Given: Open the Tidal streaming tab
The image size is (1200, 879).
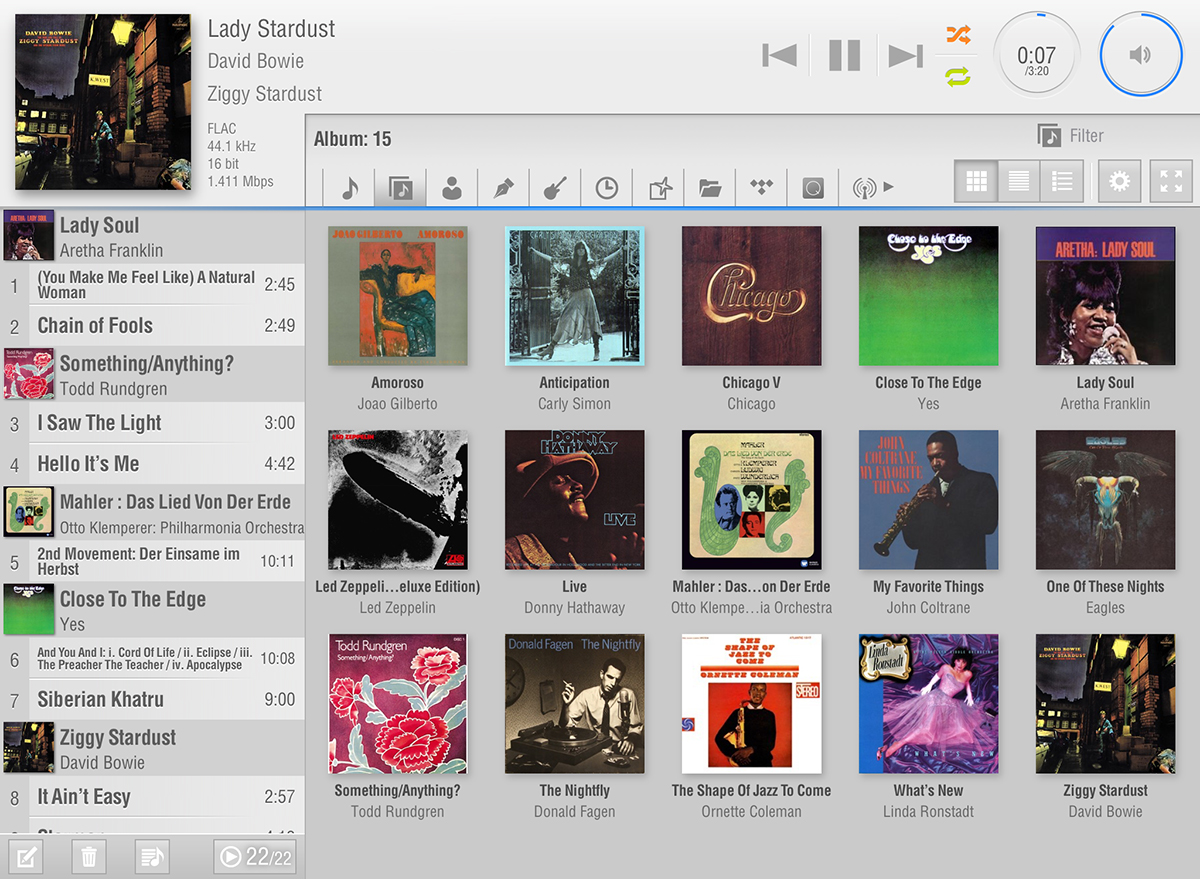Looking at the screenshot, I should [x=762, y=187].
